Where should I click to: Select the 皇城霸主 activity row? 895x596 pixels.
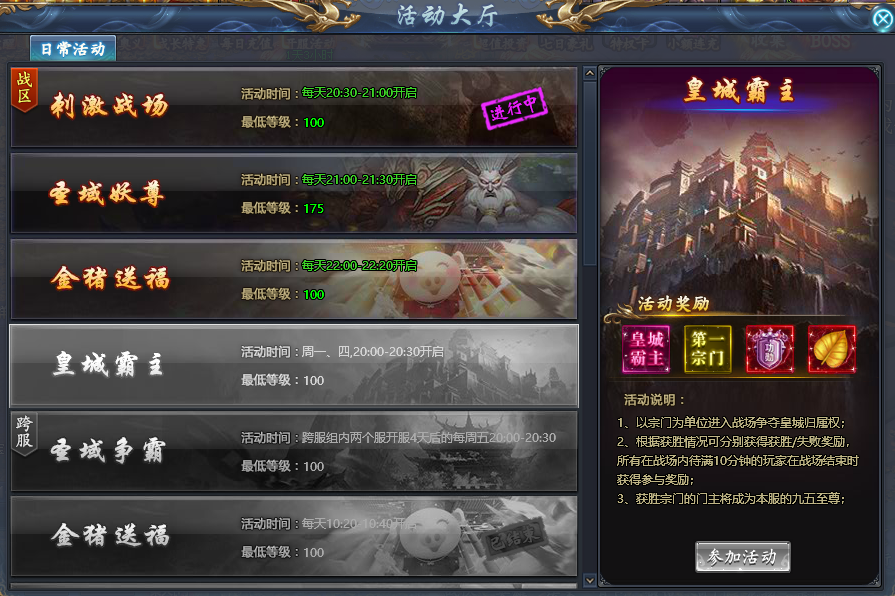point(293,365)
